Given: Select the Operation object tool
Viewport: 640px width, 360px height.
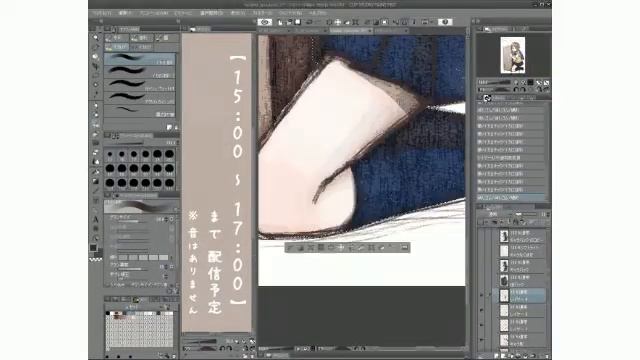Looking at the screenshot, I should pos(96,56).
